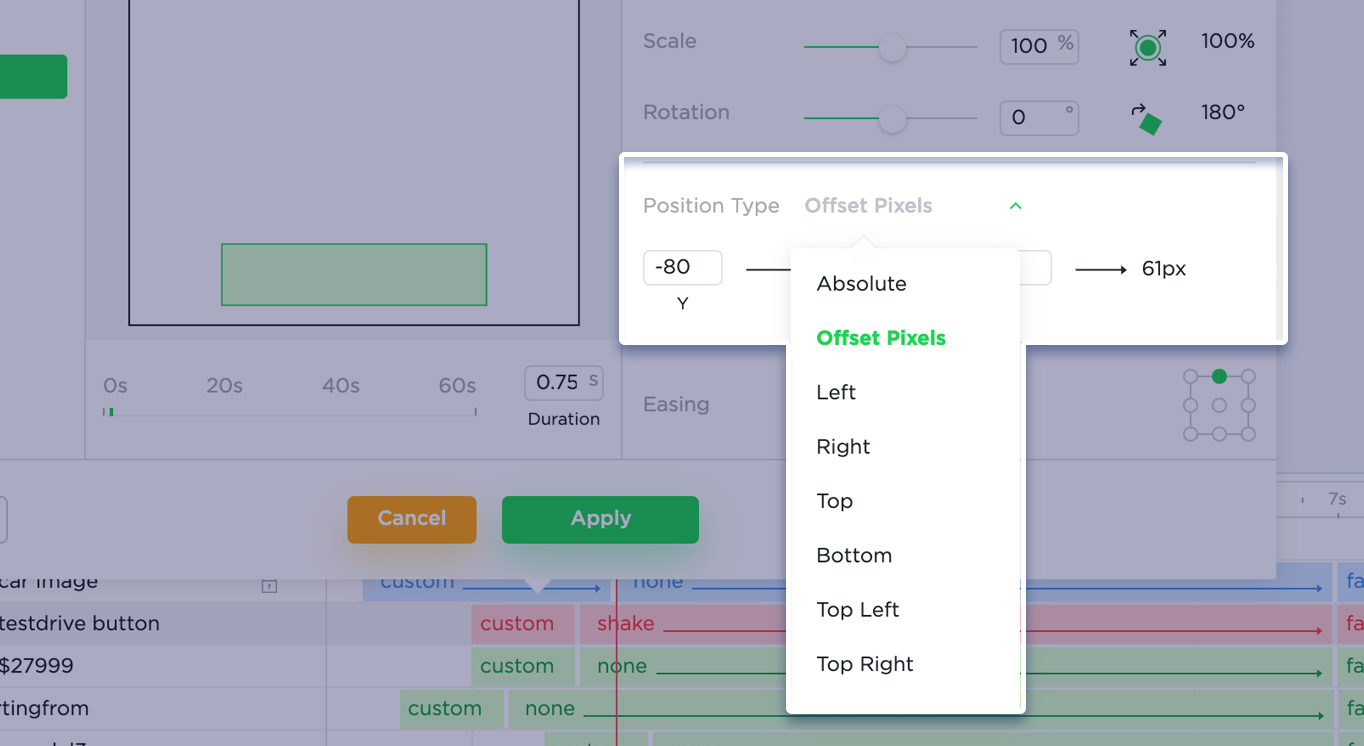Screen dimensions: 1364x746
Task: Click the scale reset target icon
Action: coord(1148,47)
